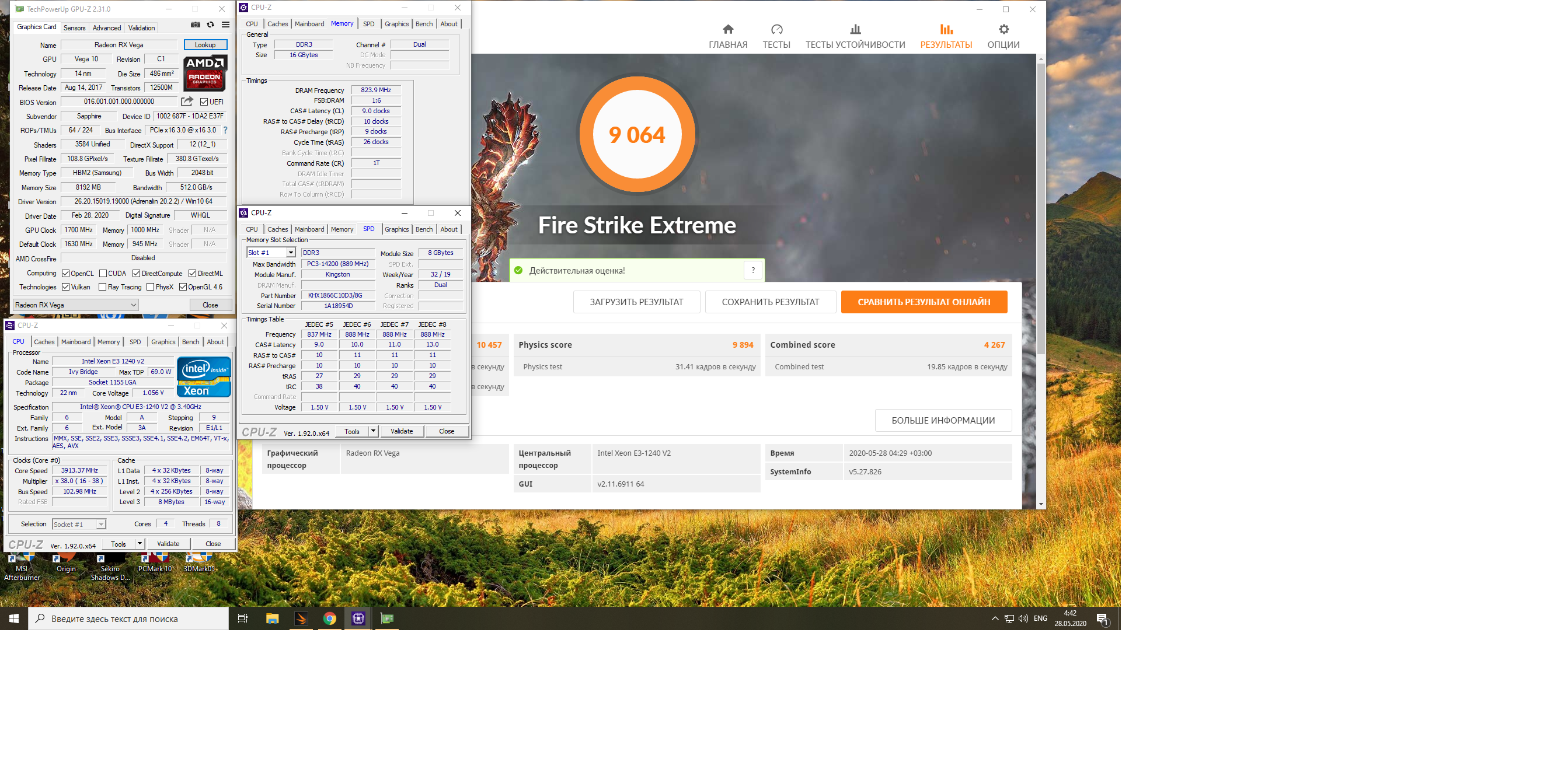Switch to the Advanced tab in GPU-Z
This screenshot has width=1568, height=783.
point(106,27)
